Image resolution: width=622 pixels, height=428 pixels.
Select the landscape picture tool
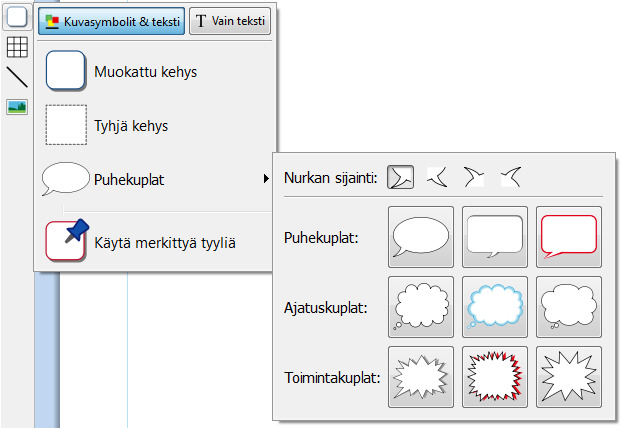click(17, 107)
